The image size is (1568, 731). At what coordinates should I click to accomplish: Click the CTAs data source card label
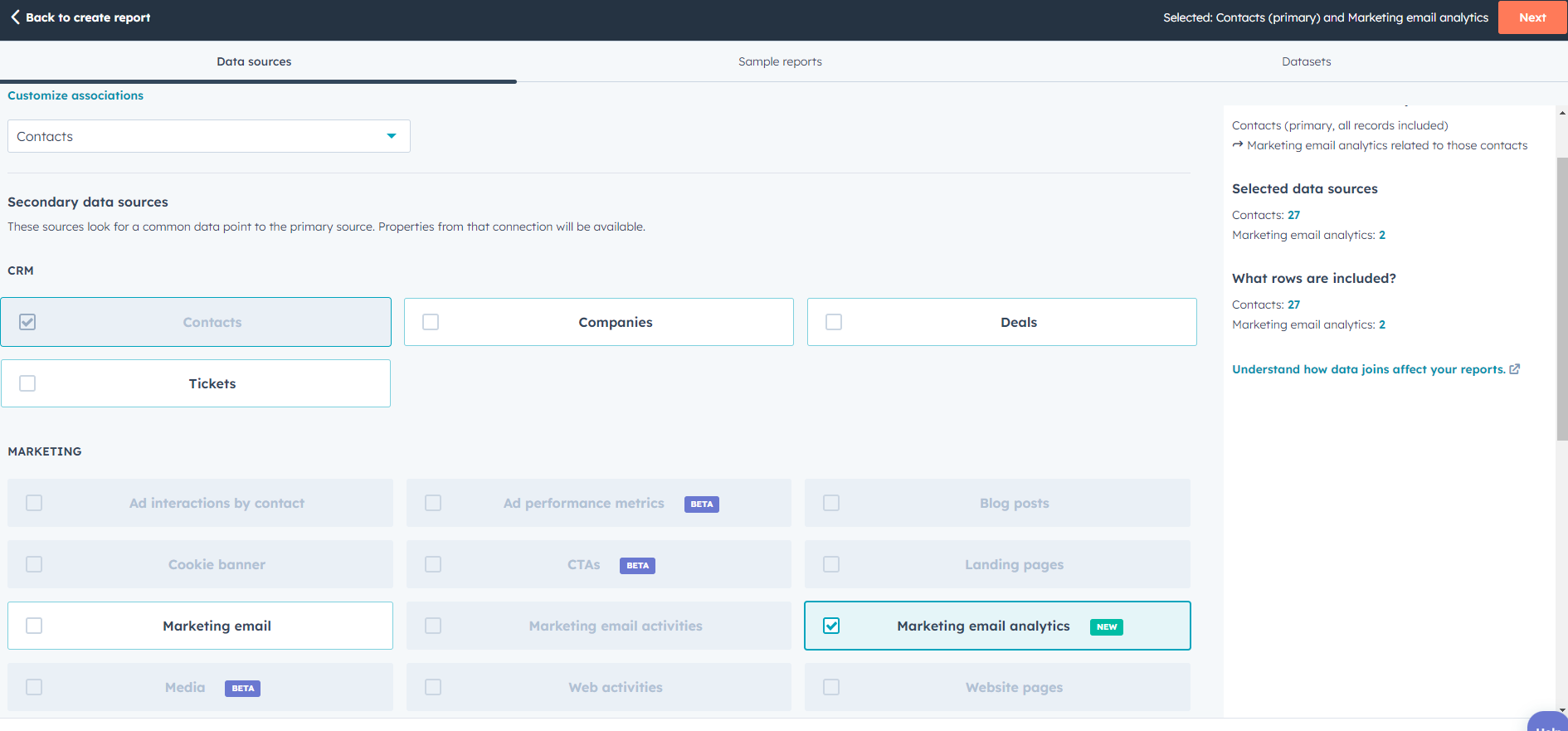click(x=584, y=565)
